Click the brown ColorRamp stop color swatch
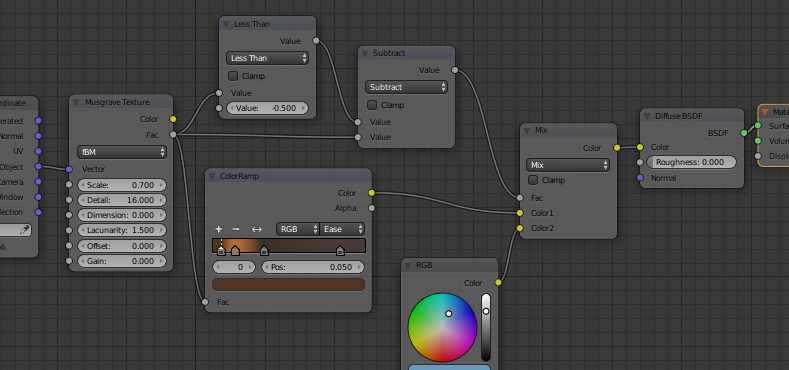789x370 pixels. pyautogui.click(x=288, y=284)
